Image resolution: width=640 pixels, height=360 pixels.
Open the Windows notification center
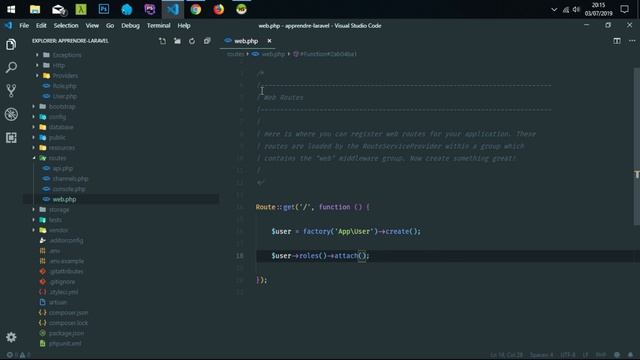point(624,9)
